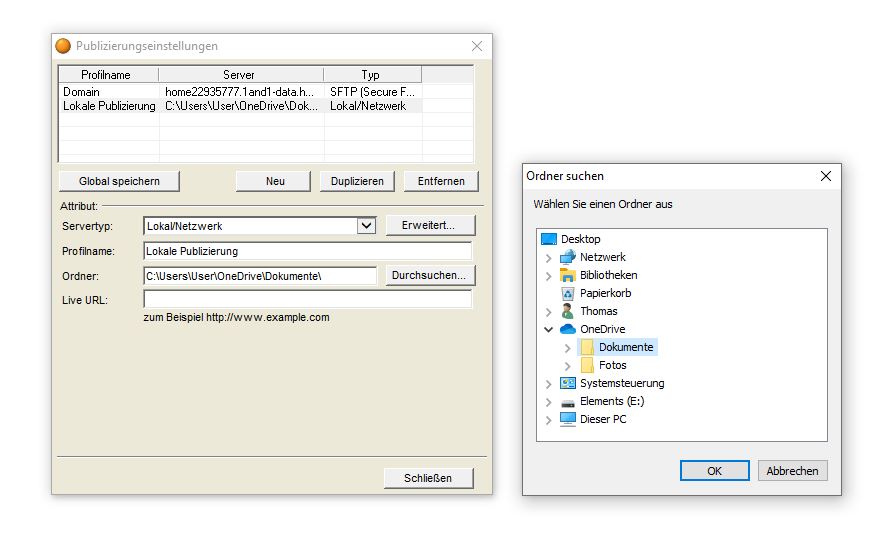The image size is (893, 546).
Task: Click the Papierkorb recycle bin icon
Action: (568, 293)
